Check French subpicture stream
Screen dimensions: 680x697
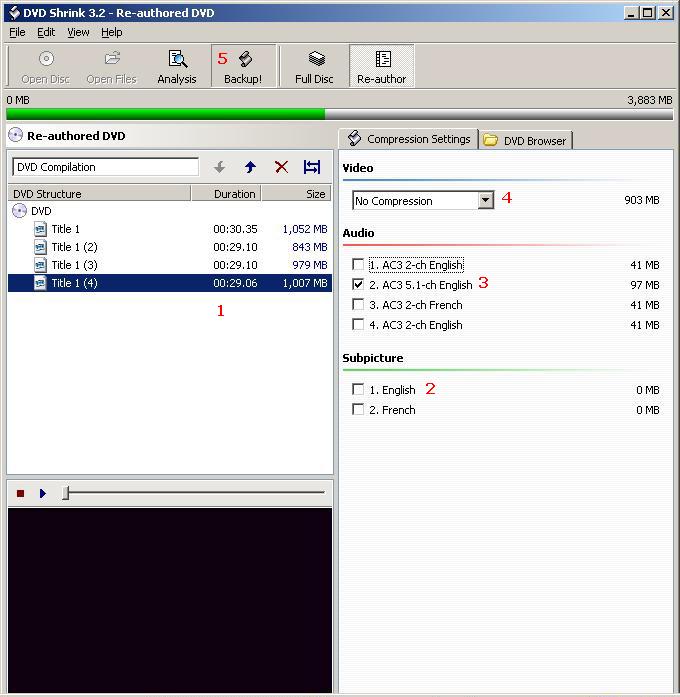(x=358, y=409)
